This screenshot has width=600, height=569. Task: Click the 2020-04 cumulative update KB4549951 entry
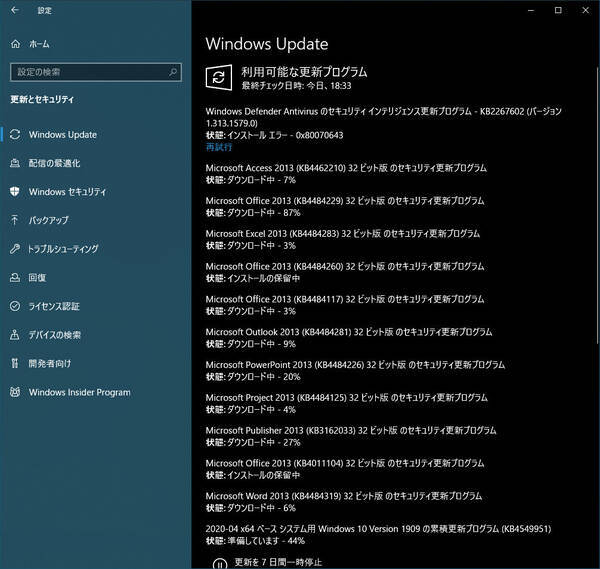click(378, 529)
